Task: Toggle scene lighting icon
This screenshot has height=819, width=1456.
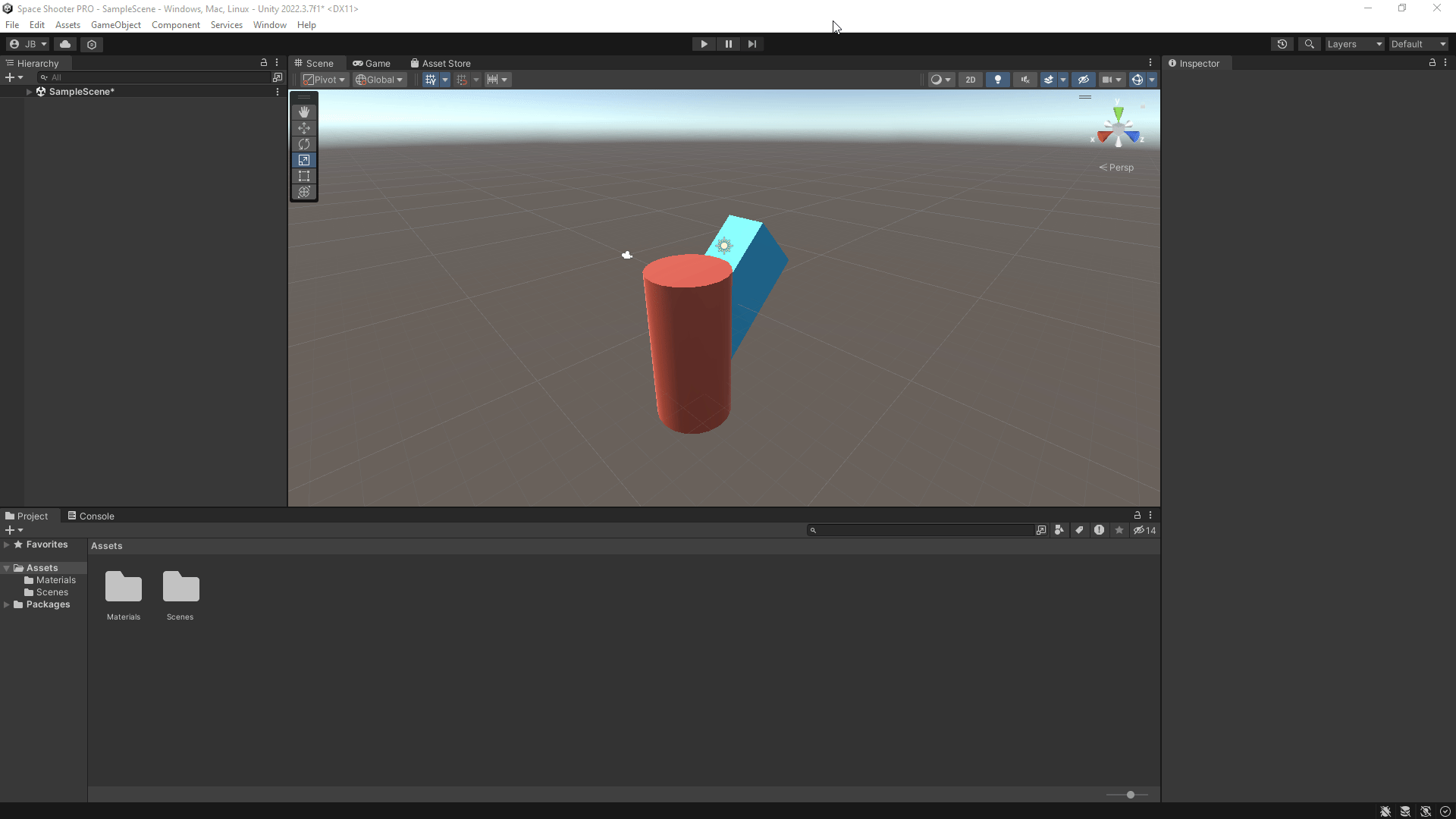Action: (998, 79)
